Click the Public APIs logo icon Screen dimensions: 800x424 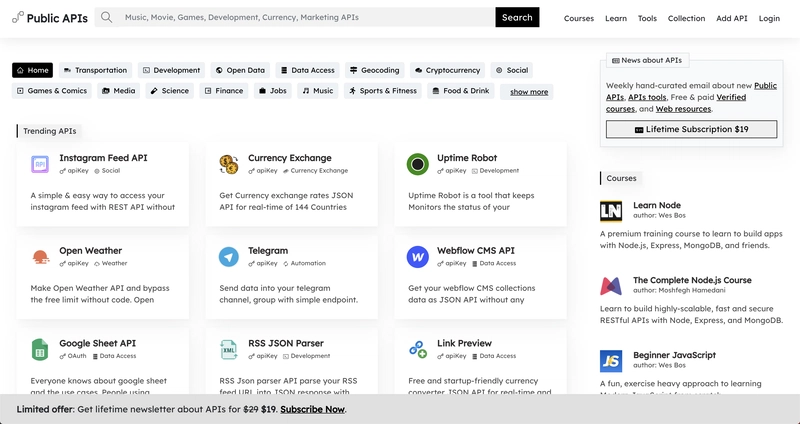tap(18, 17)
